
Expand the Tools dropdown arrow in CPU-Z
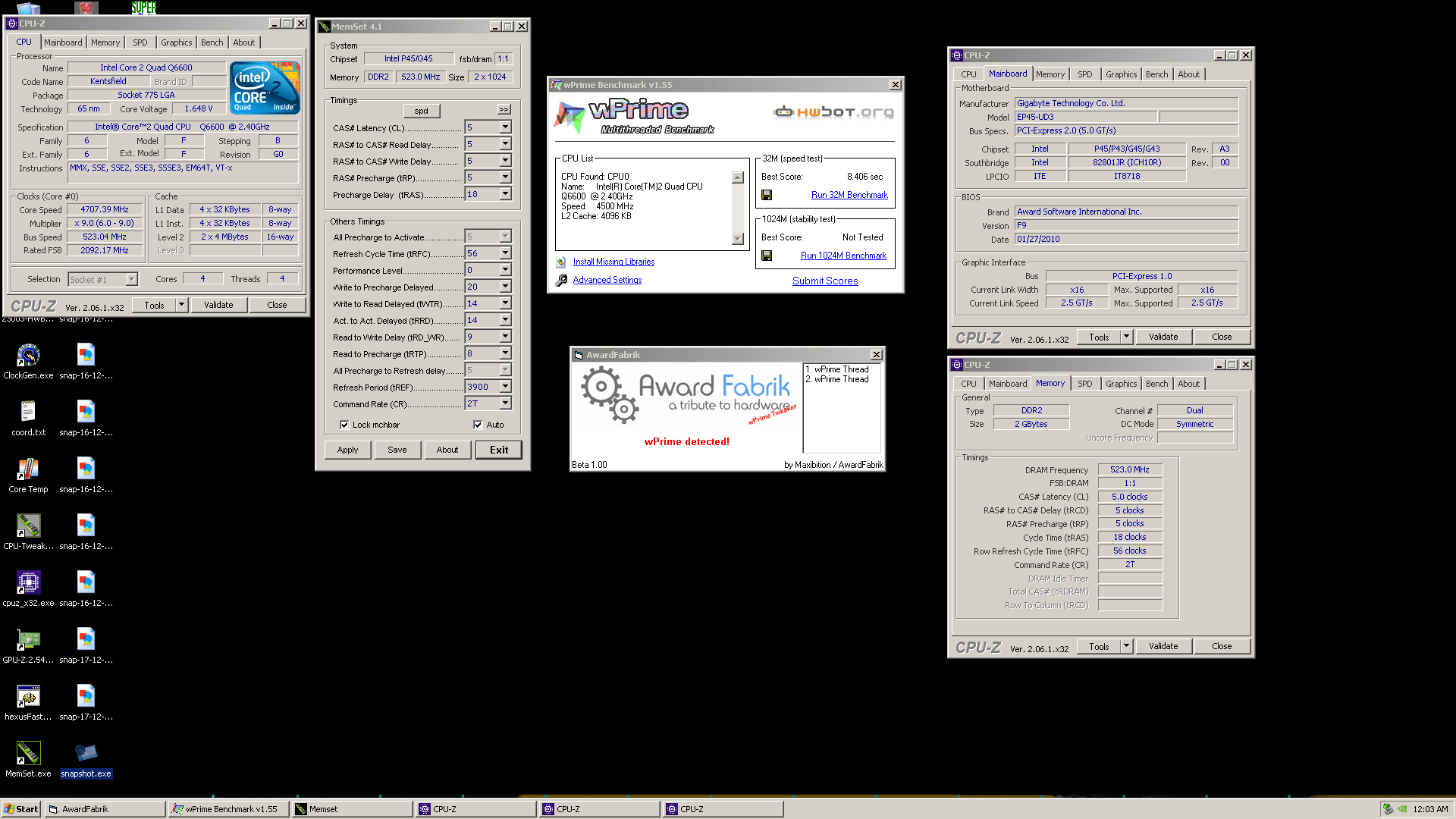(x=181, y=305)
